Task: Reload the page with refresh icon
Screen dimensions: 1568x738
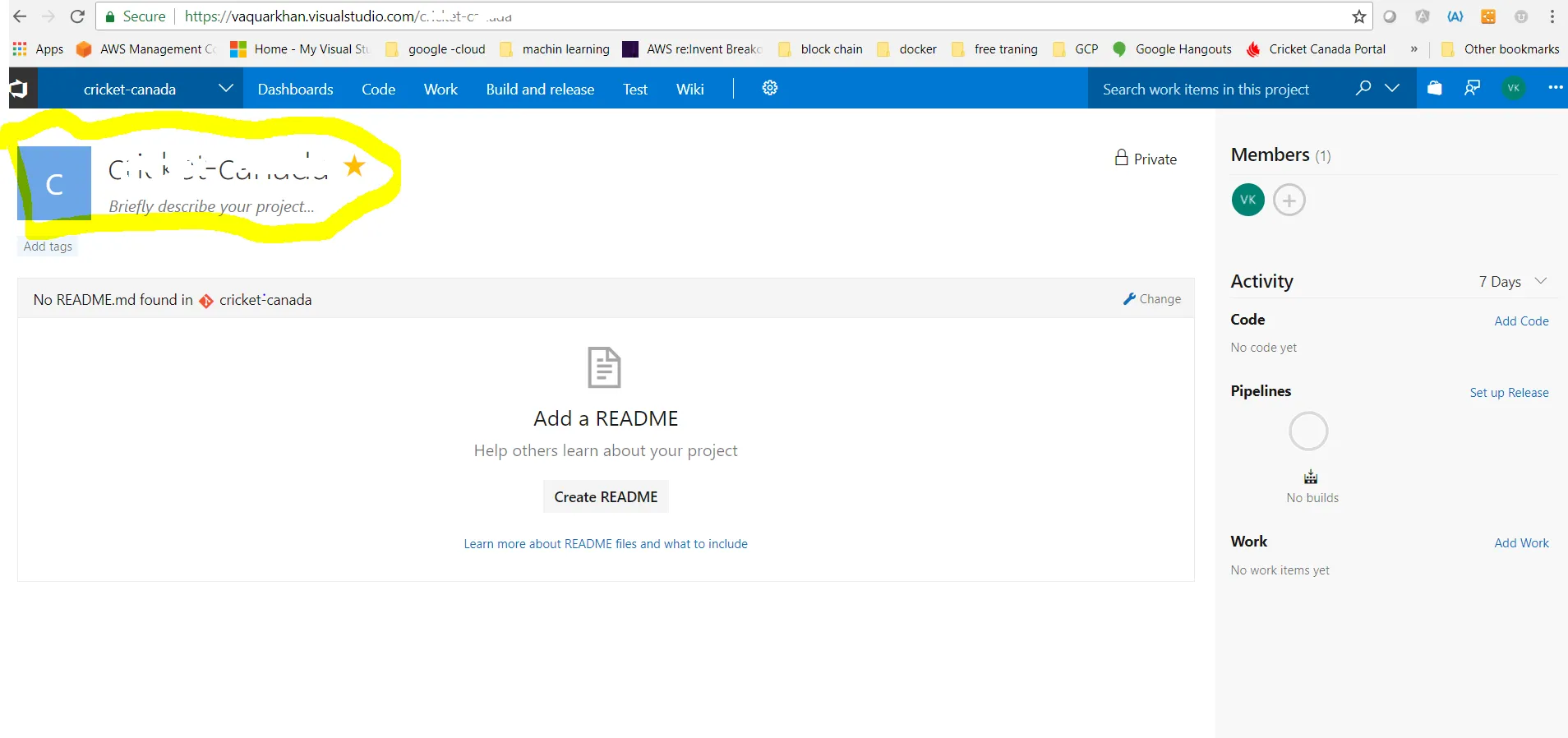Action: [x=77, y=16]
